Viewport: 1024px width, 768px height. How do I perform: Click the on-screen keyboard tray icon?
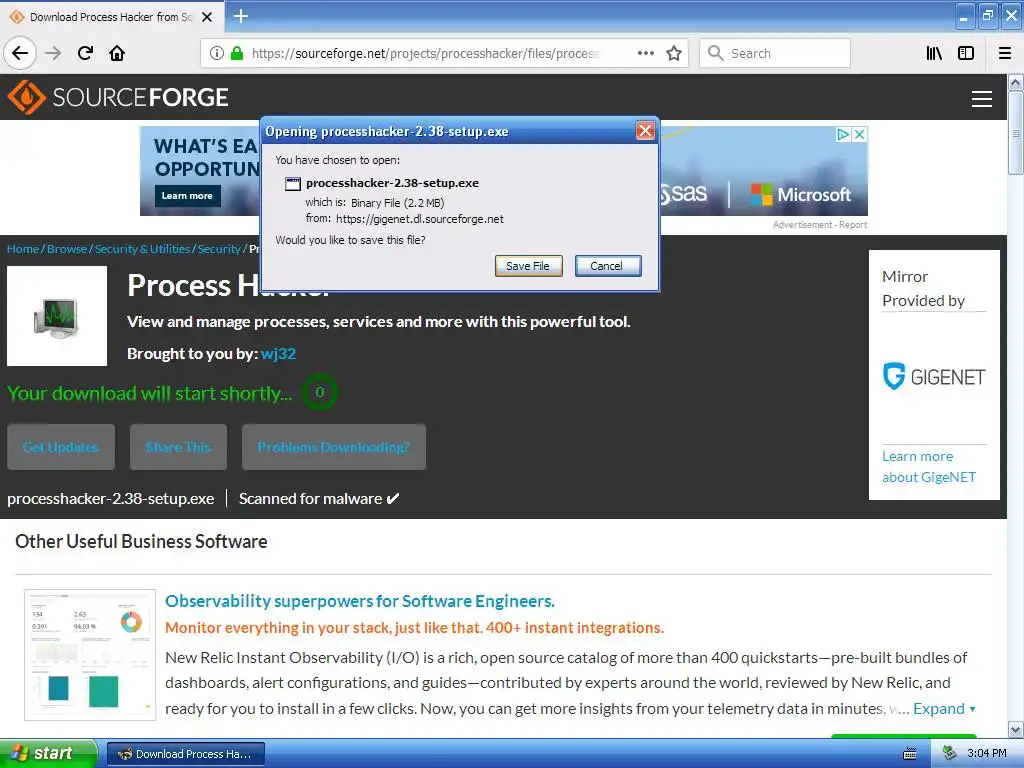[x=909, y=754]
